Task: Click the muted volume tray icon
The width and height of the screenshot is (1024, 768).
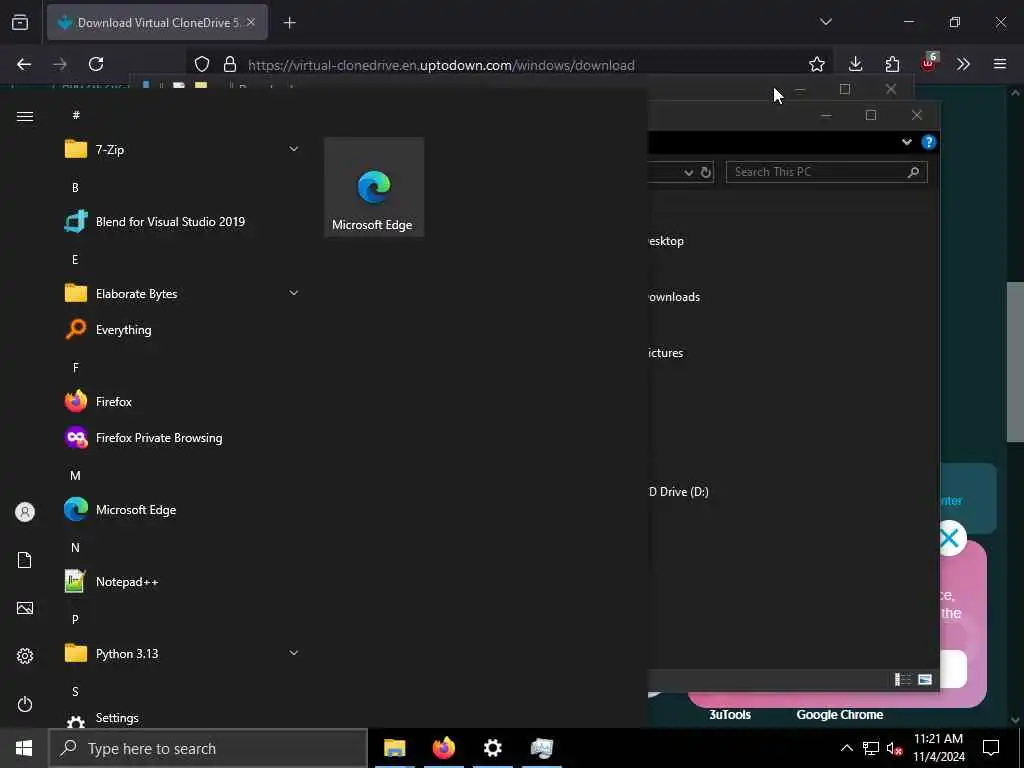Action: 894,748
